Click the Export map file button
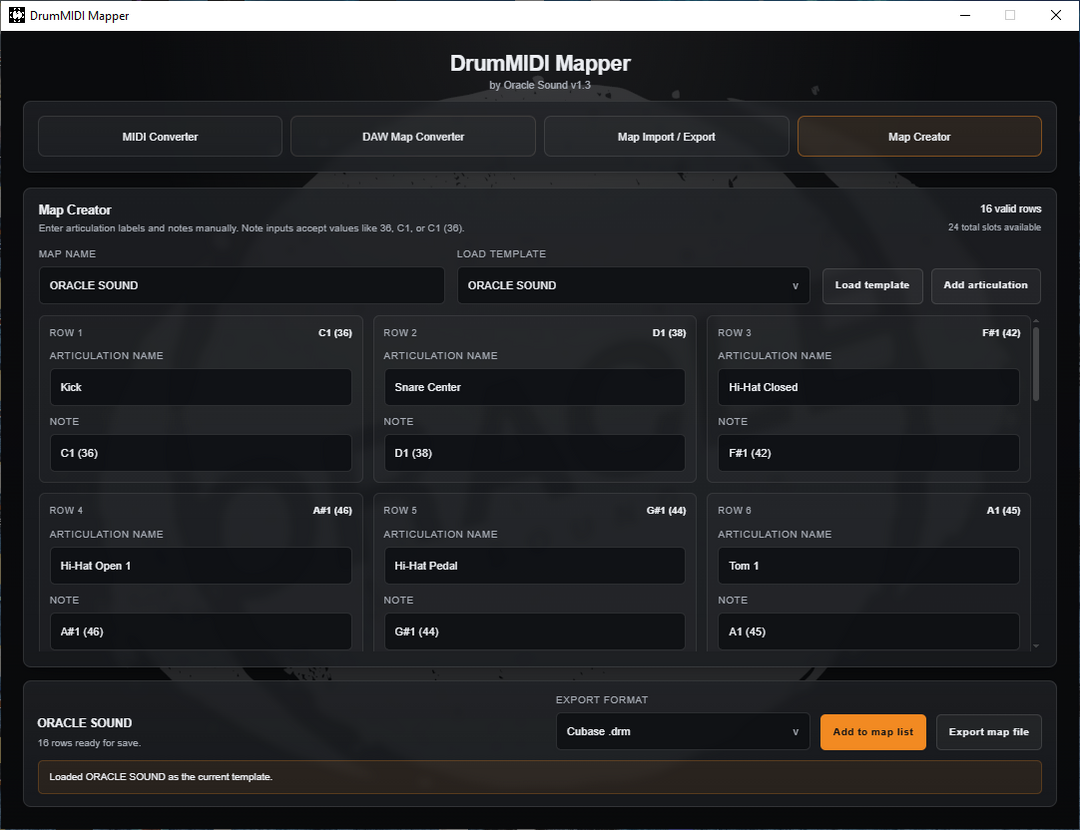The height and width of the screenshot is (830, 1080). [989, 731]
